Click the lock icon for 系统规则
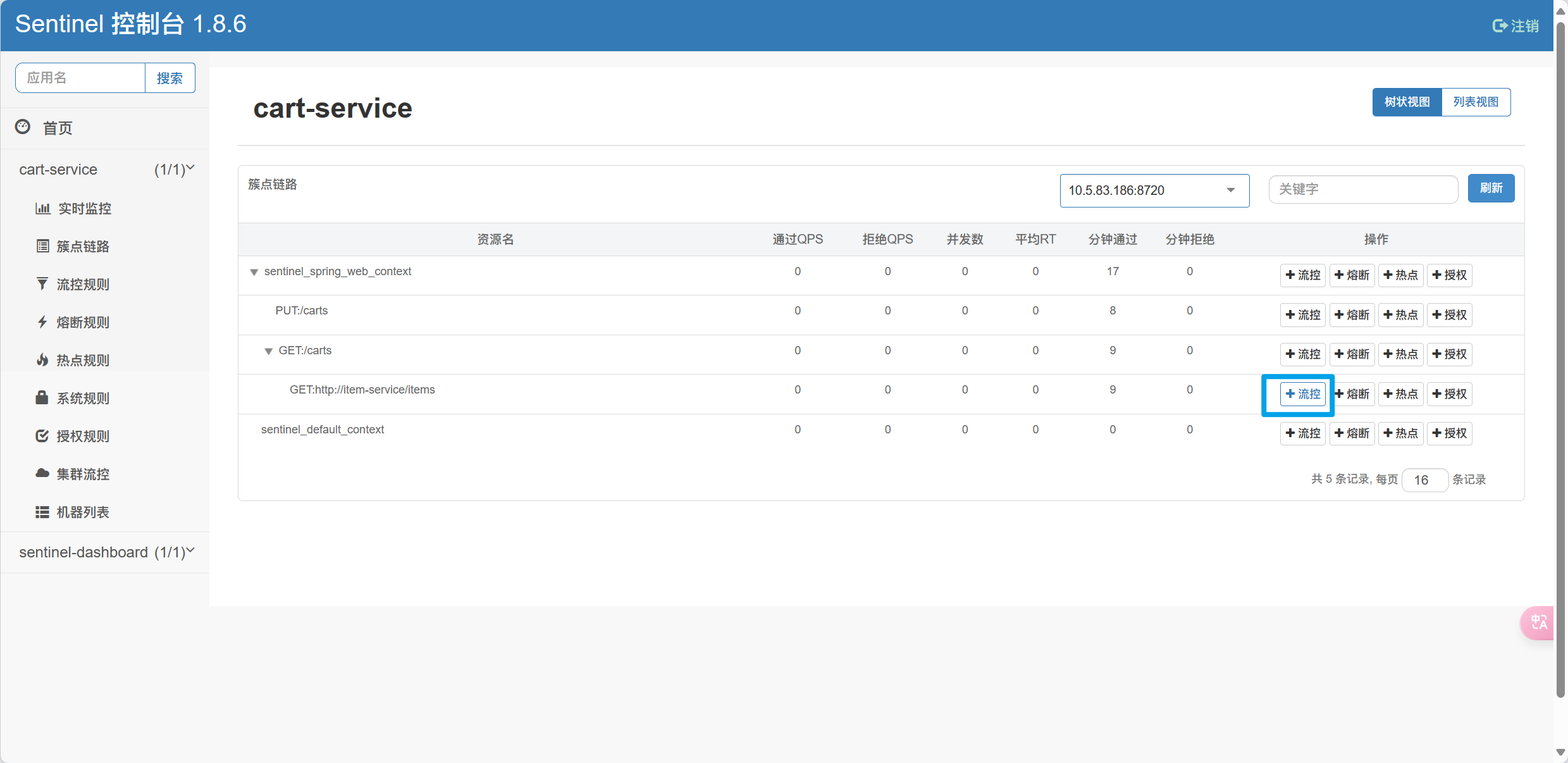 [x=42, y=398]
